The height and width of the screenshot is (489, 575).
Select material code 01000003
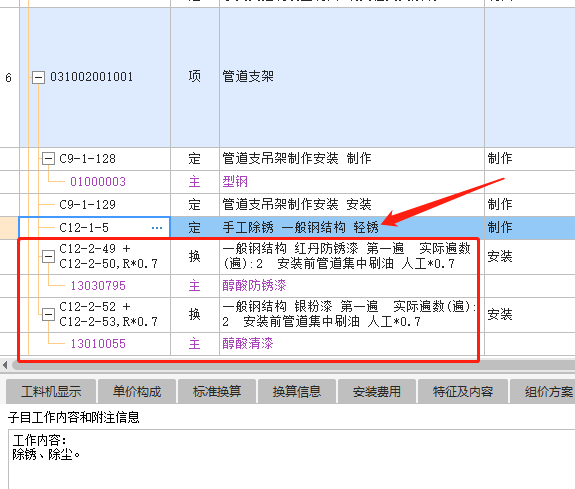point(98,182)
